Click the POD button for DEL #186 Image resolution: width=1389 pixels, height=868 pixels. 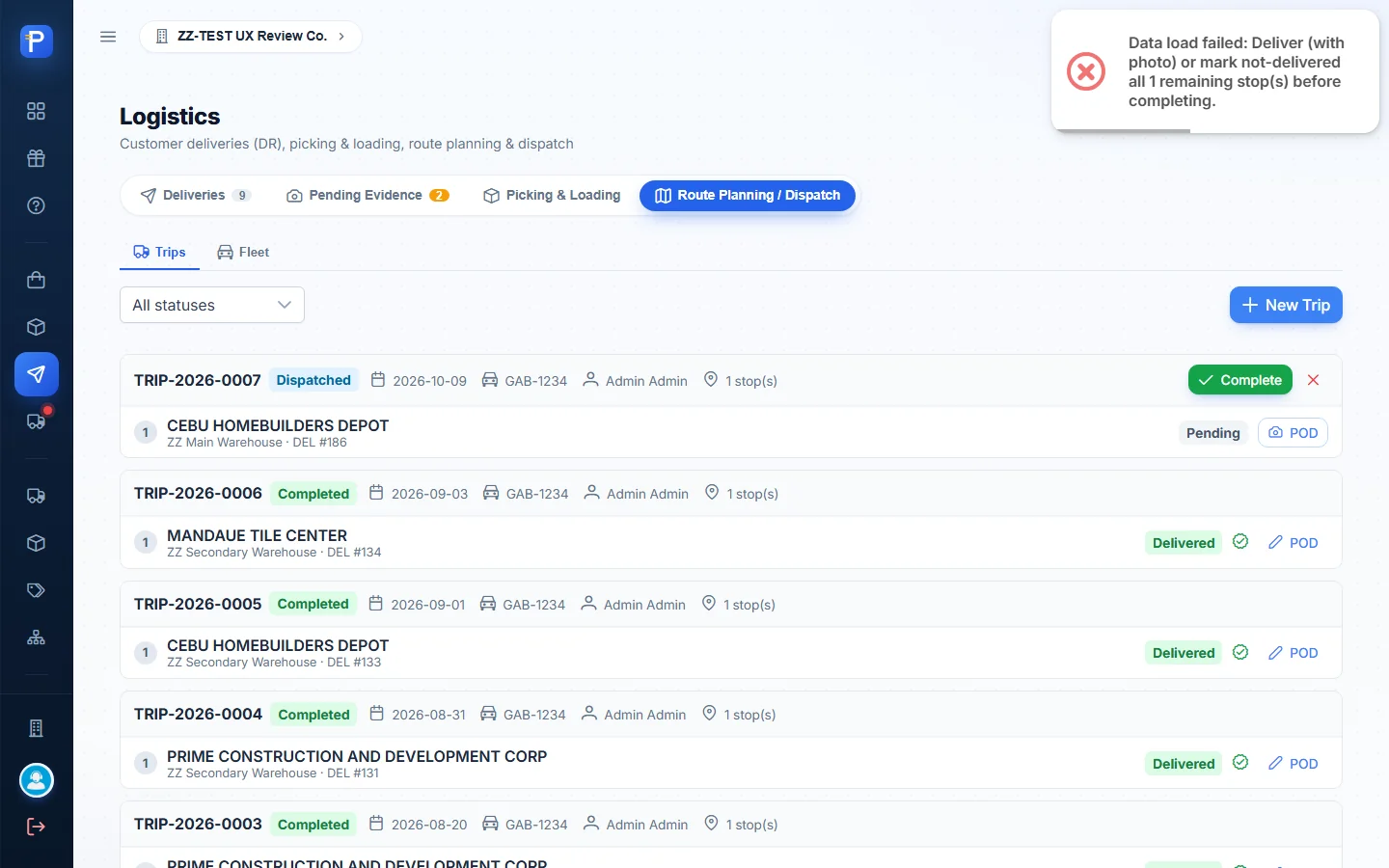pos(1293,433)
